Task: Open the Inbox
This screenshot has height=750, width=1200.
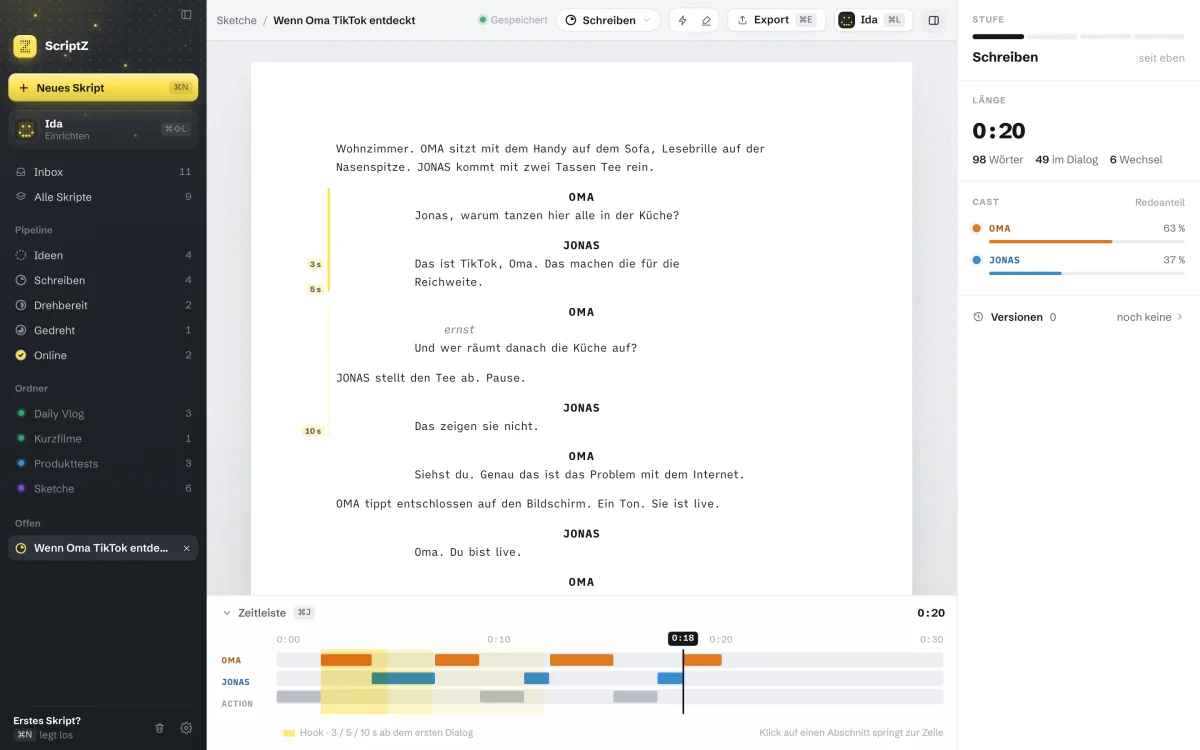Action: [x=103, y=172]
